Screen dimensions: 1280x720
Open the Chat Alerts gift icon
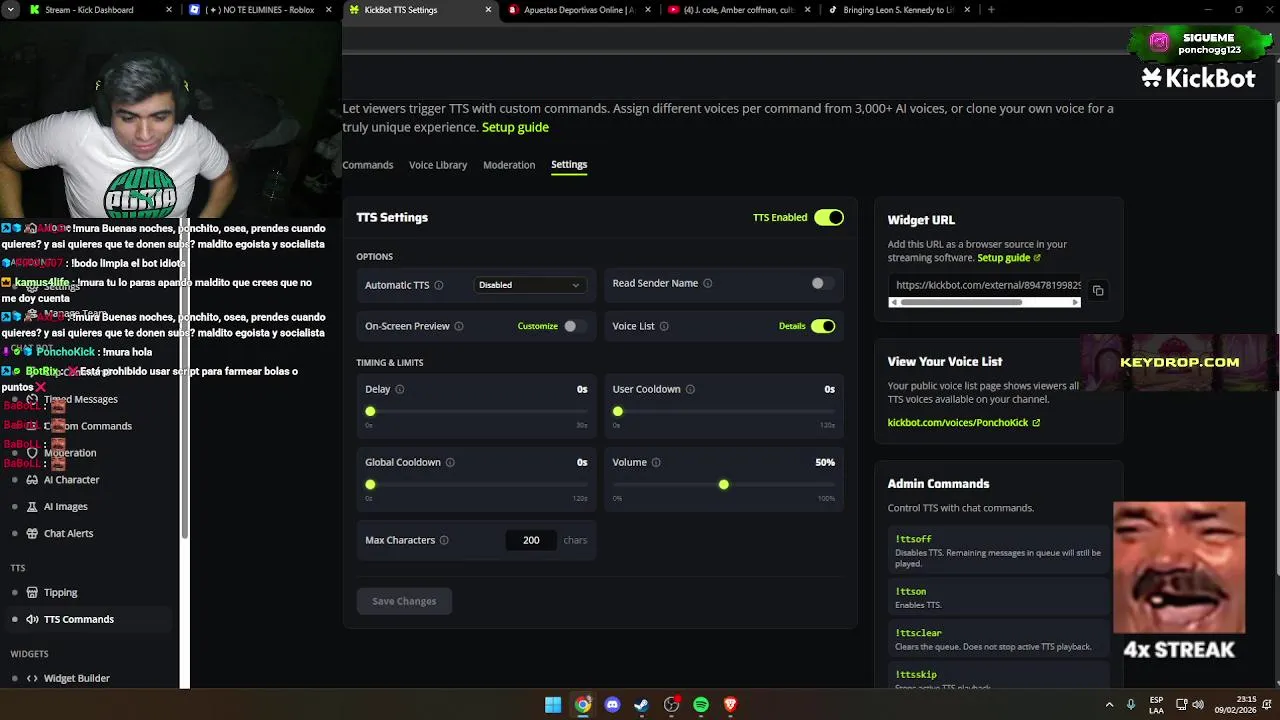pos(32,534)
